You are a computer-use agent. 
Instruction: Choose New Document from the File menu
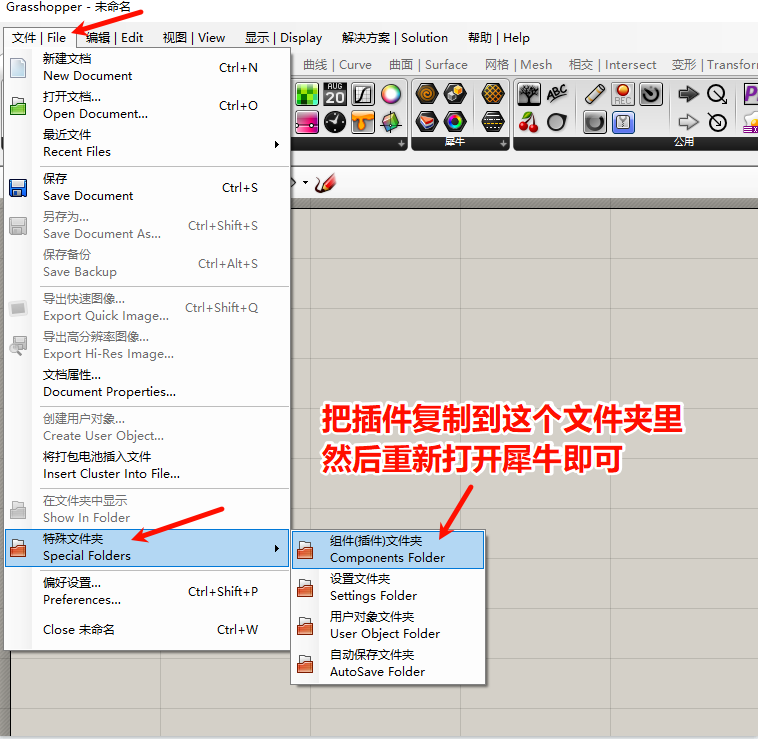click(x=148, y=68)
